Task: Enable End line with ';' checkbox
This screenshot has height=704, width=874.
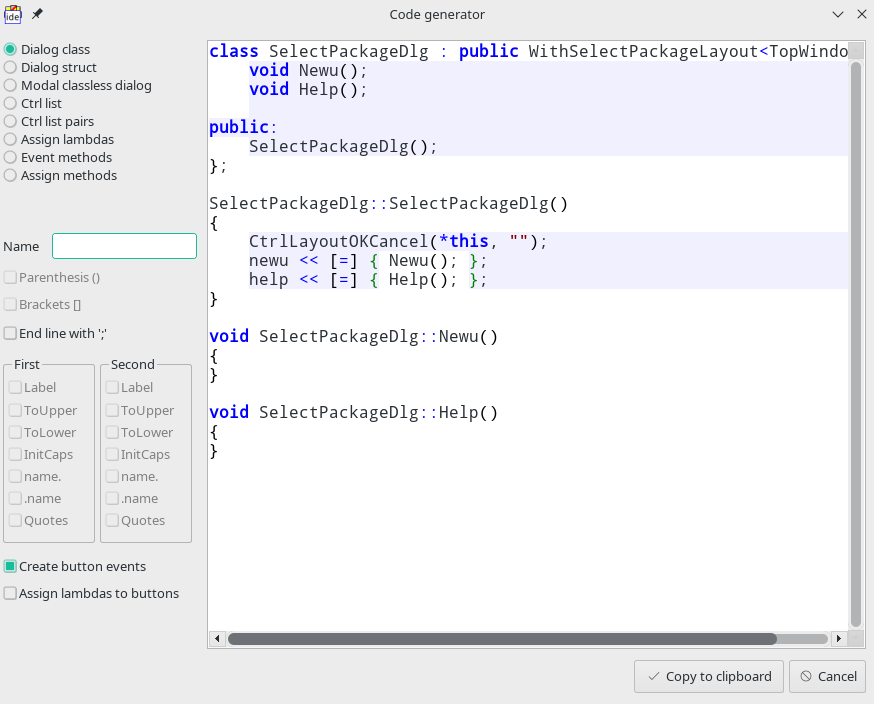Action: tap(10, 333)
